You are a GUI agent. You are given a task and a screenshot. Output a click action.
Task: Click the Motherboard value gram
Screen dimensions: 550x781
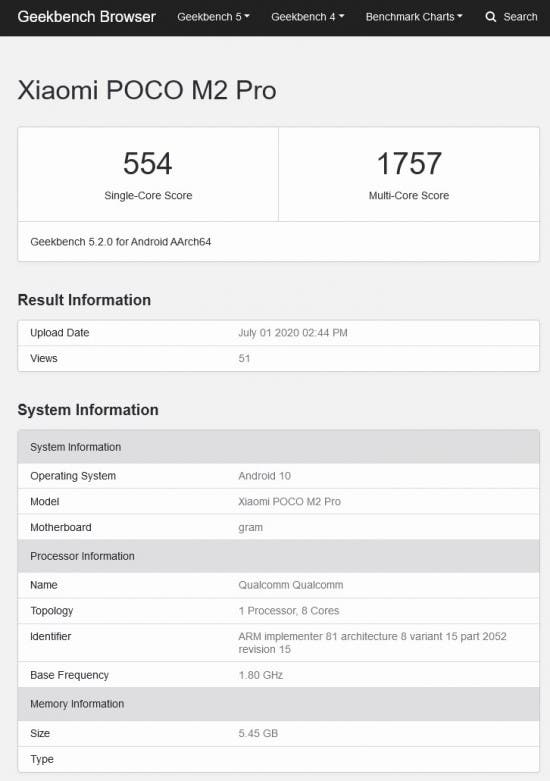pos(251,527)
